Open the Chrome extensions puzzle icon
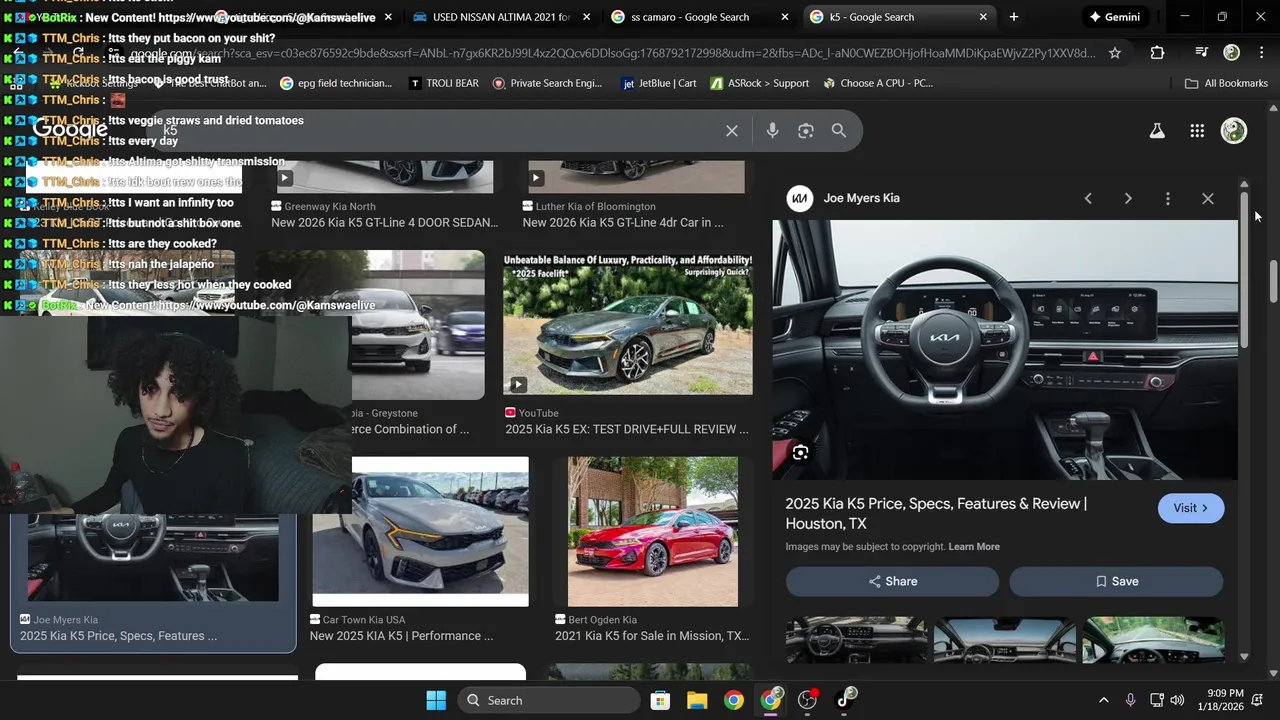 [x=1157, y=53]
